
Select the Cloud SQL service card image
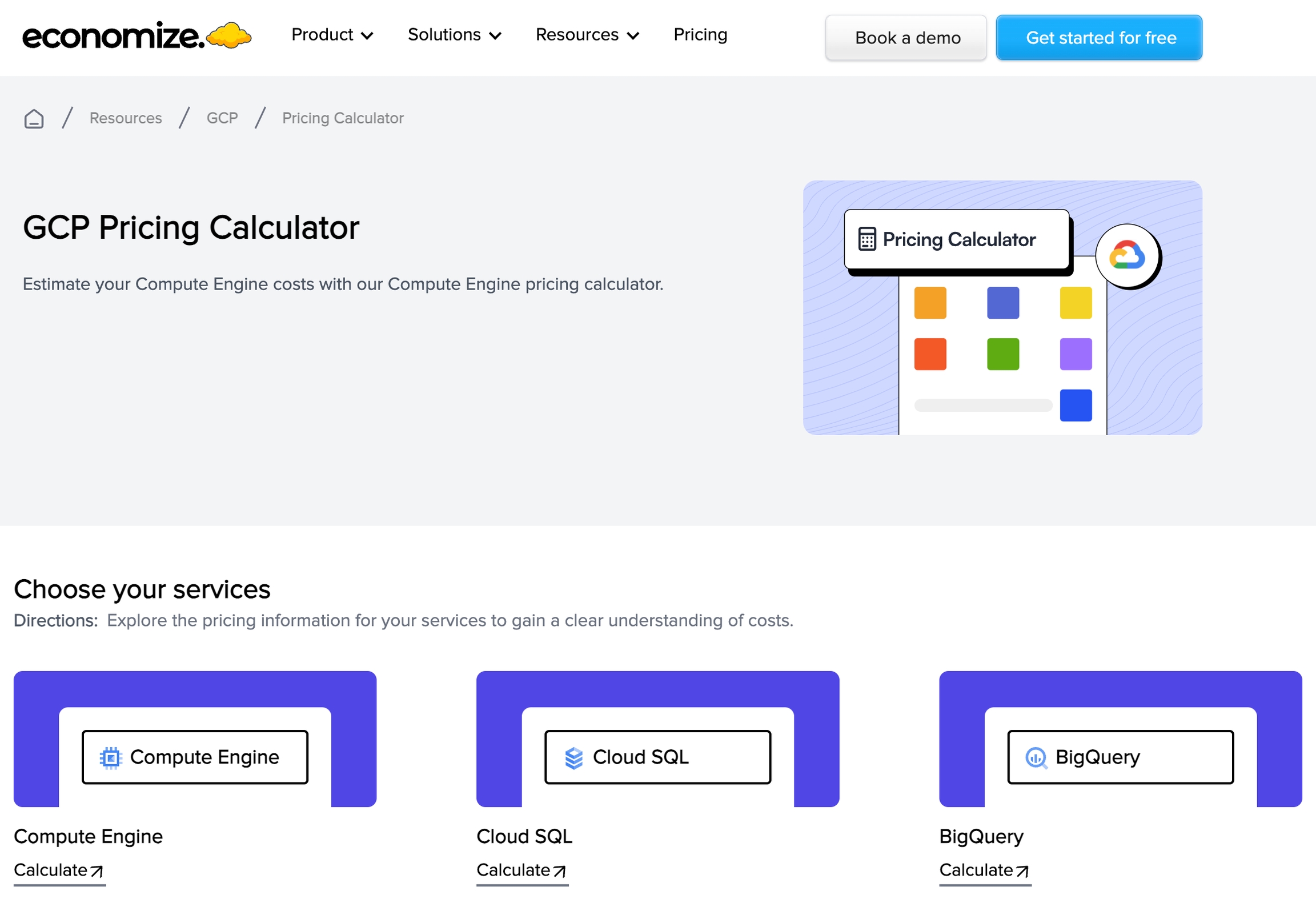click(x=657, y=739)
